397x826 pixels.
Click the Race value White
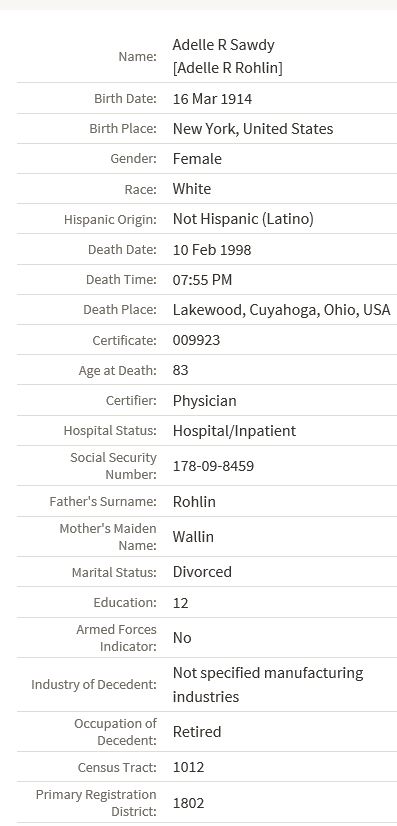192,189
